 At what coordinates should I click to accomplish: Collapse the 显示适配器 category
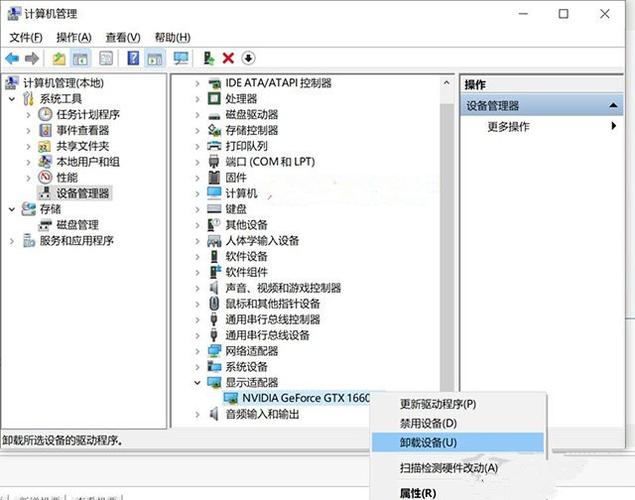click(x=198, y=383)
